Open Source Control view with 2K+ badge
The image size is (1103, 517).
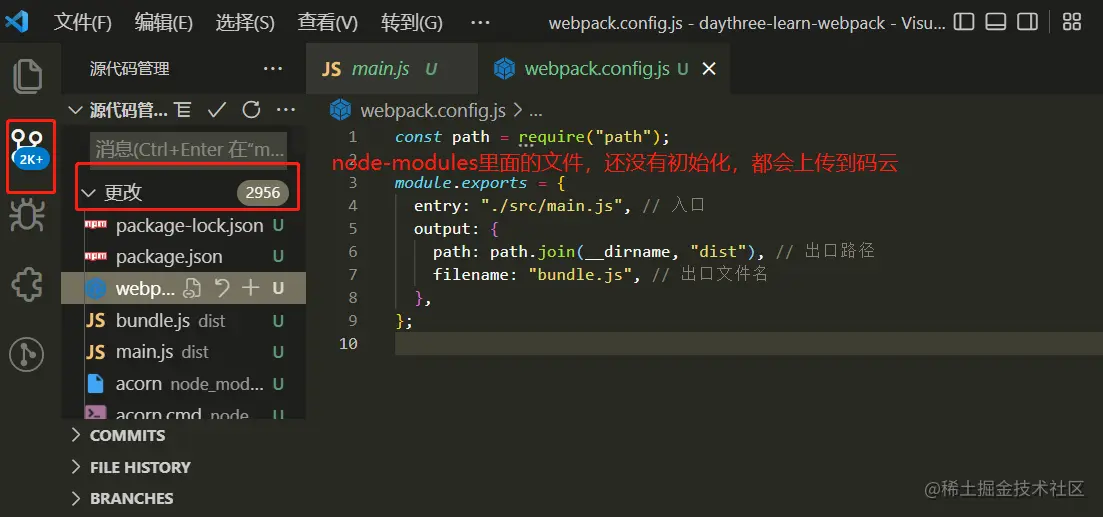point(29,150)
